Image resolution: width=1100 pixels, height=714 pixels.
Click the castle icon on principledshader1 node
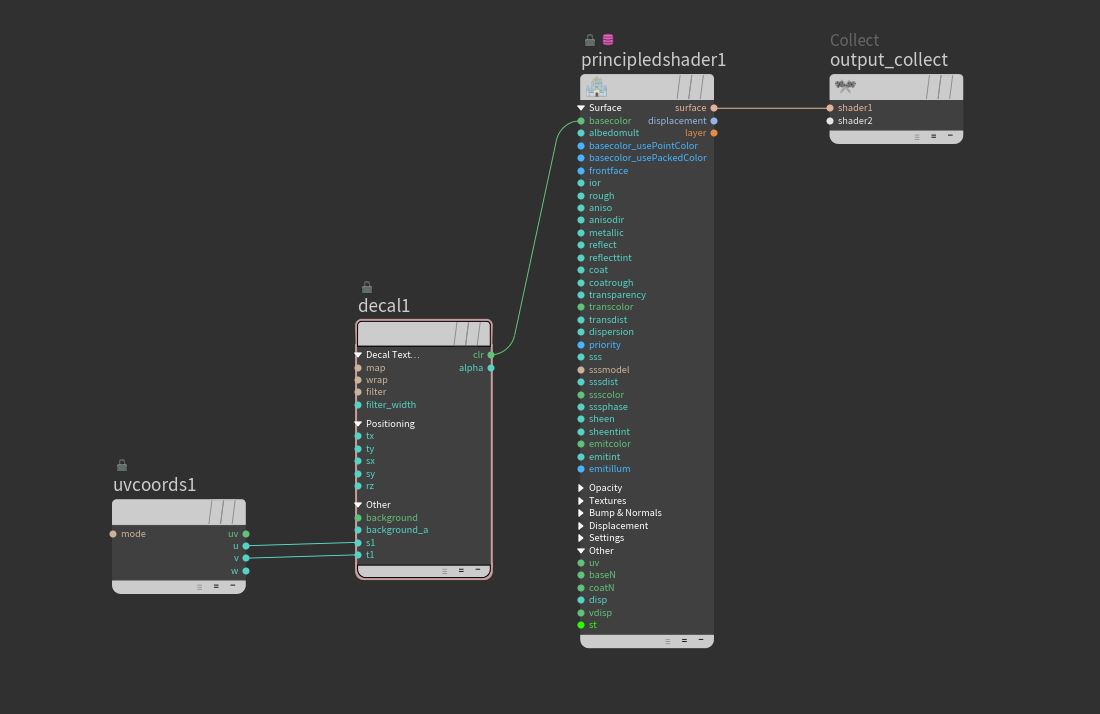597,88
